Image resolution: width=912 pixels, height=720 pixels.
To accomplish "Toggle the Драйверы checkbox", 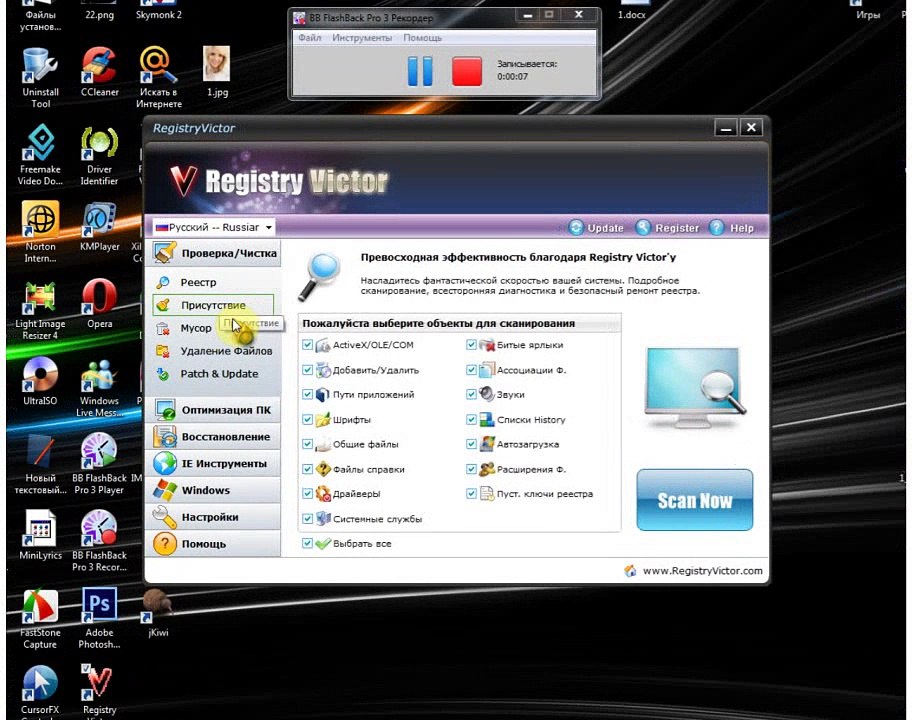I will pyautogui.click(x=308, y=494).
